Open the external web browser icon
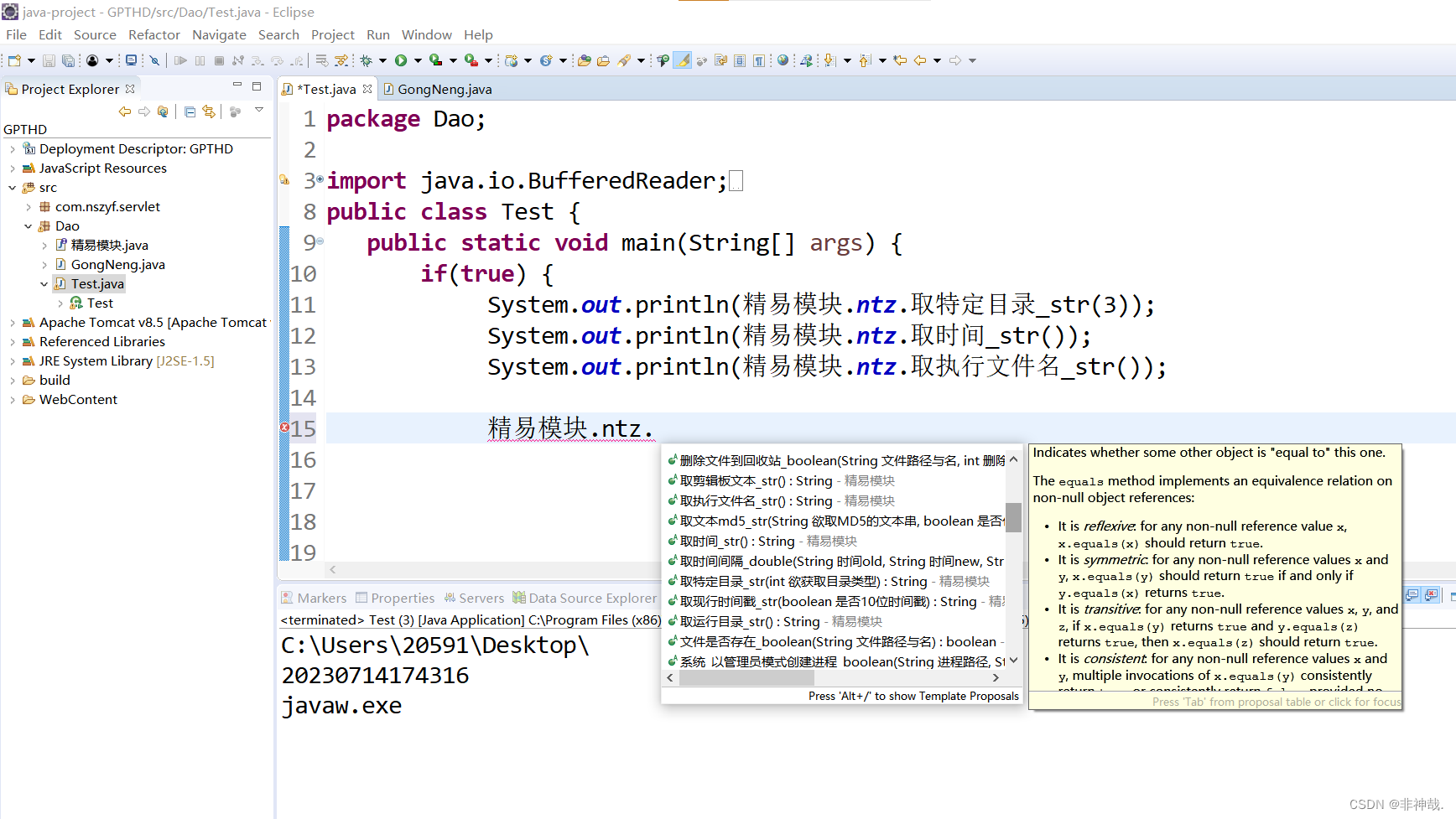The image size is (1456, 819). (x=782, y=60)
